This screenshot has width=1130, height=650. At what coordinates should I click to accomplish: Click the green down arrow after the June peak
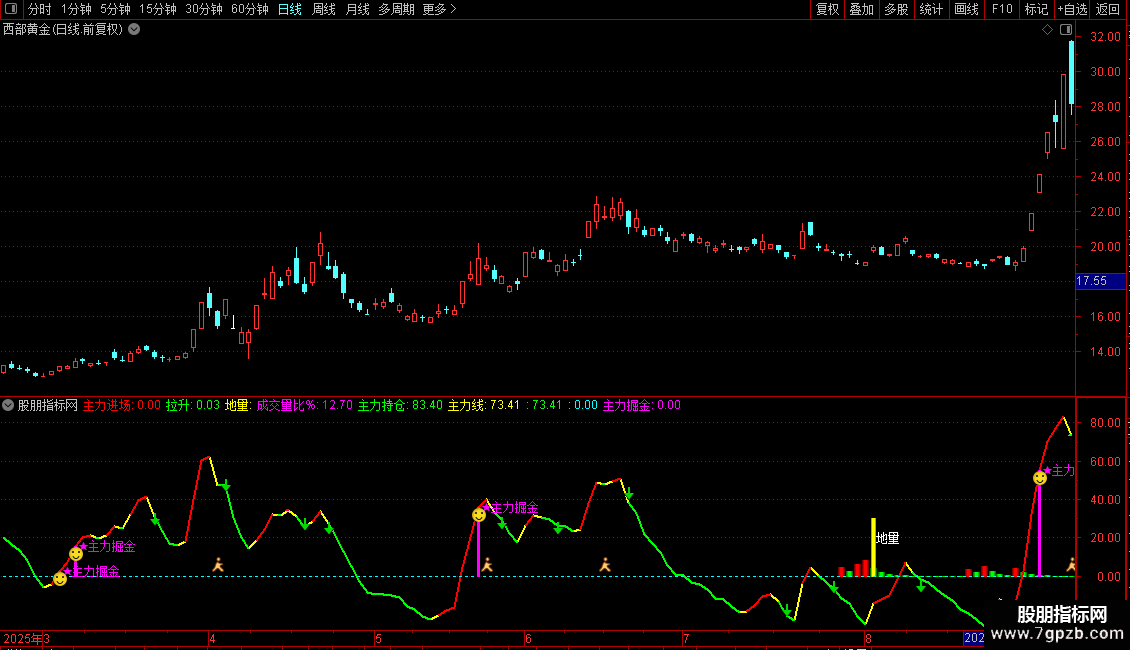coord(629,494)
